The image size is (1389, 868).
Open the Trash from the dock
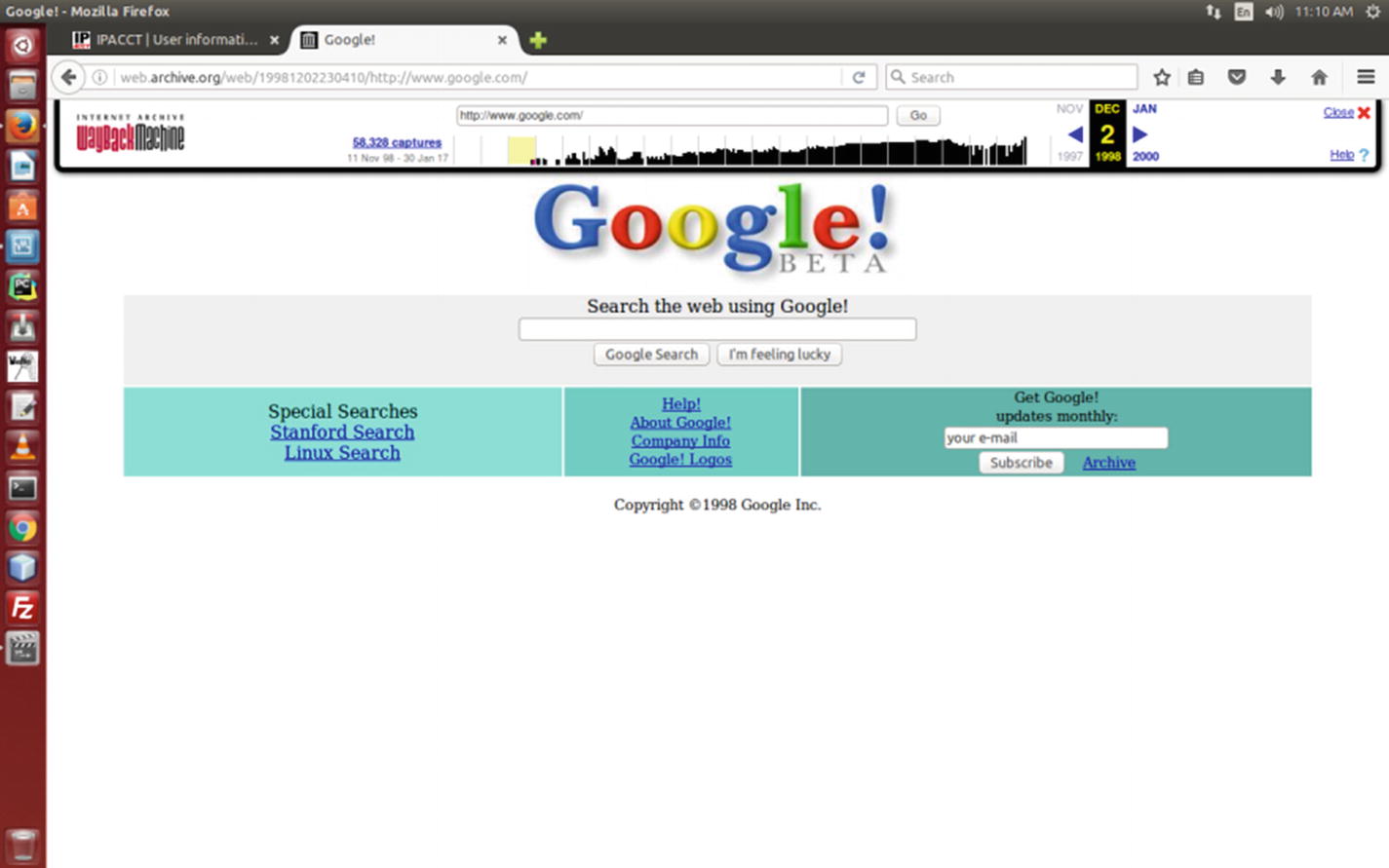(22, 846)
